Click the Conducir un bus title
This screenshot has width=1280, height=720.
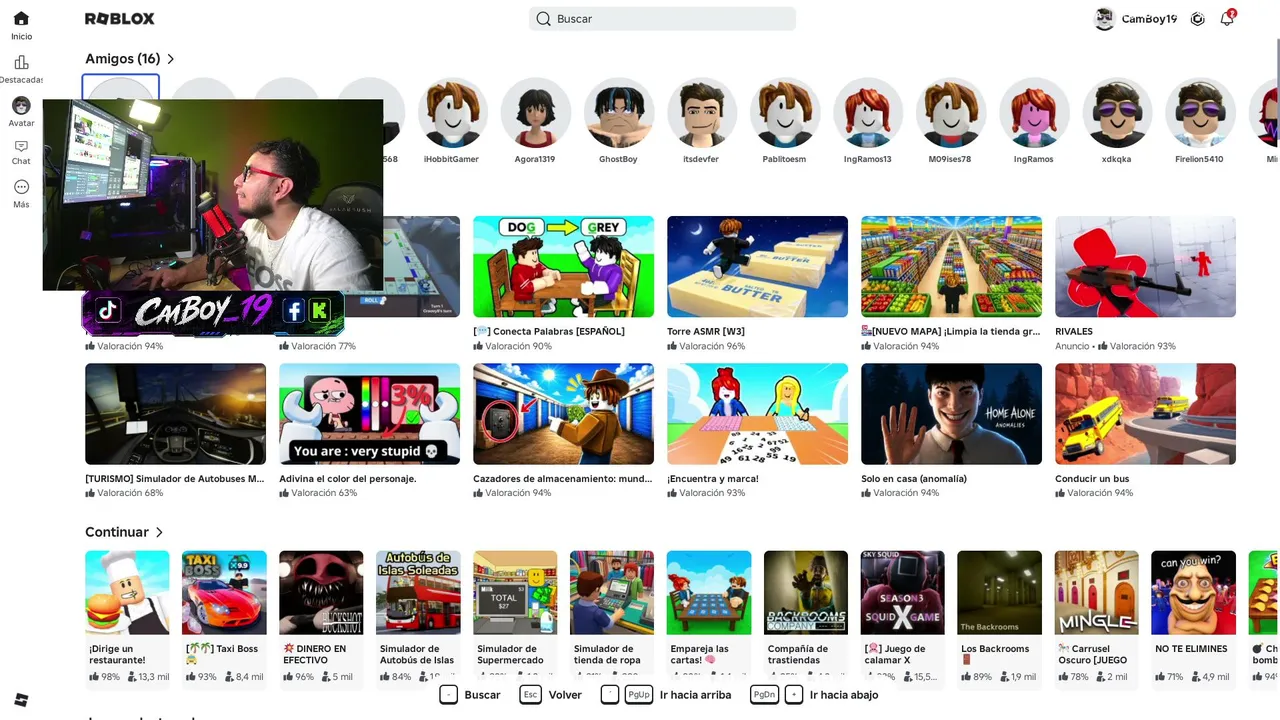tap(1092, 479)
